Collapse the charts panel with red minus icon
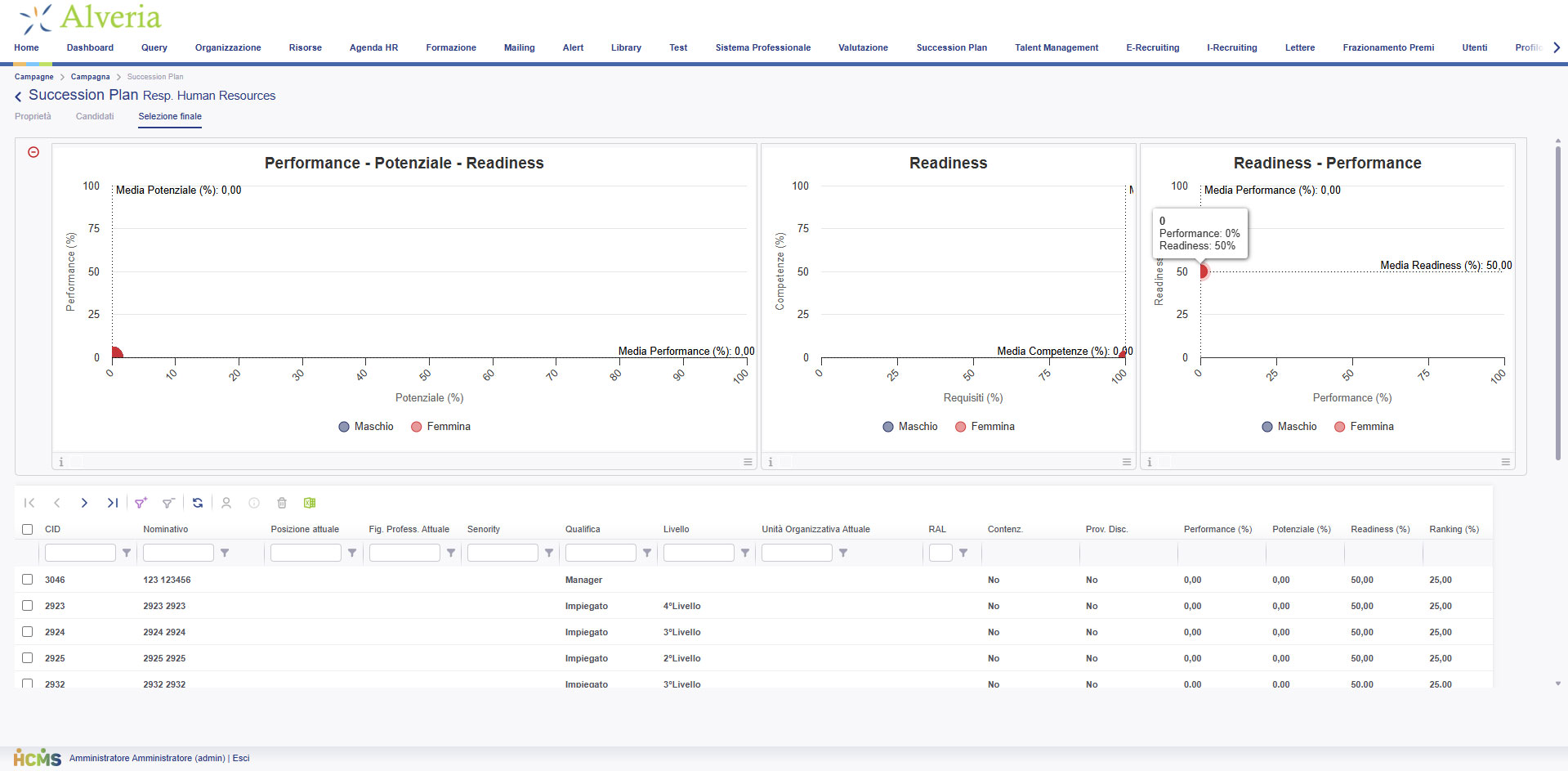This screenshot has height=771, width=1568. tap(34, 152)
